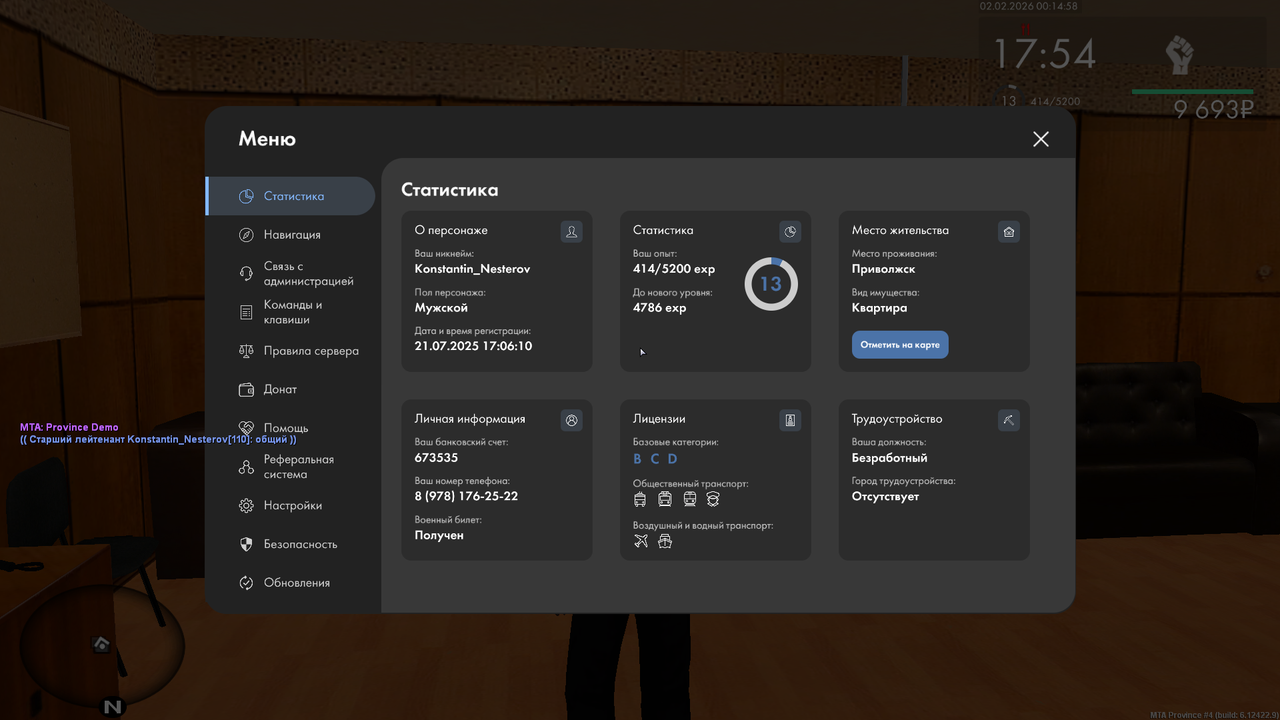This screenshot has width=1280, height=720.
Task: Click the pickaxe icon in Трудоустройство card
Action: click(1009, 420)
